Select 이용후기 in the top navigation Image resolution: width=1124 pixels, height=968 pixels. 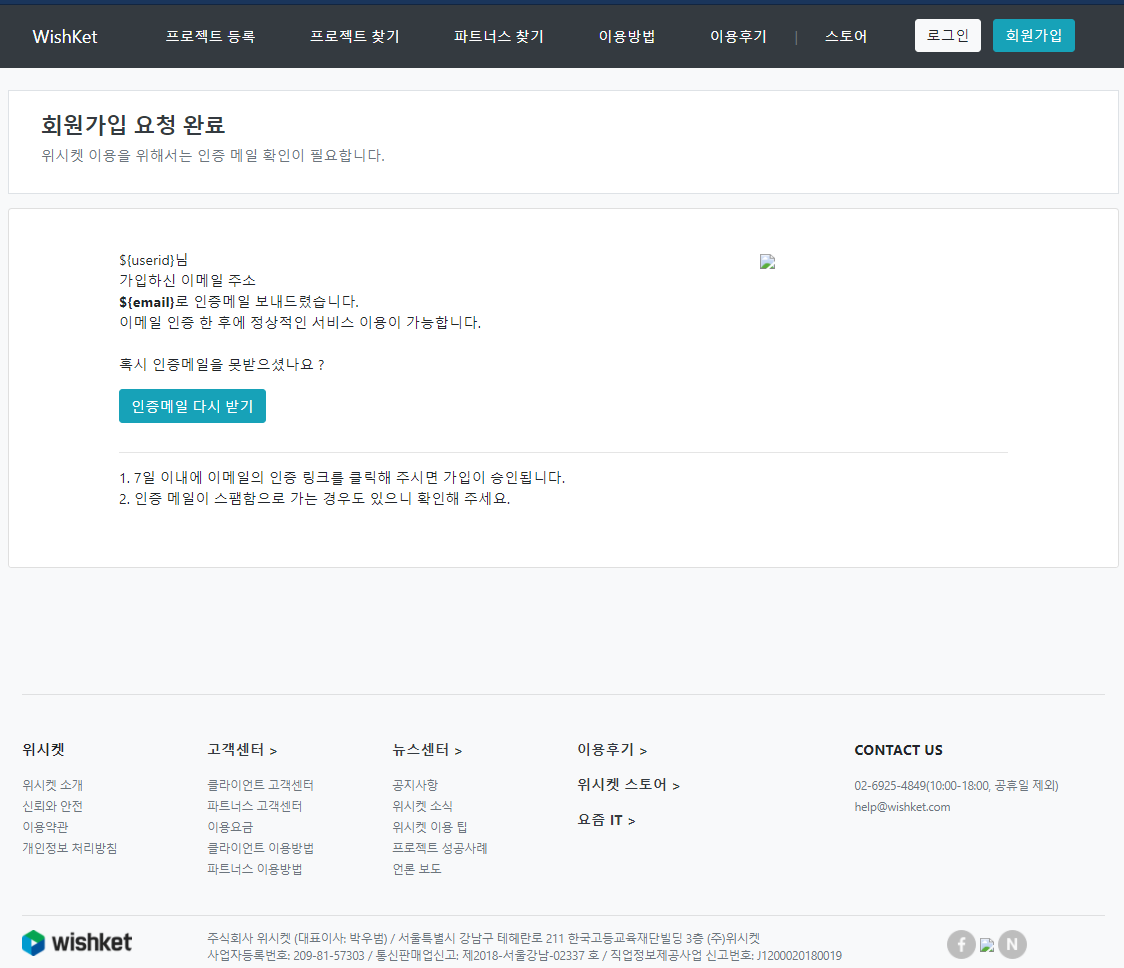click(738, 37)
